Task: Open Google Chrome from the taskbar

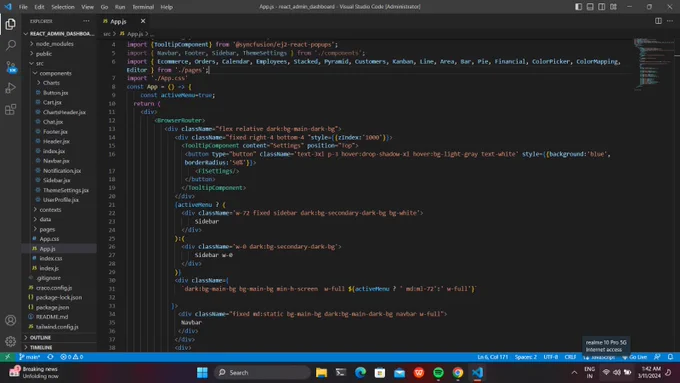Action: click(x=458, y=373)
